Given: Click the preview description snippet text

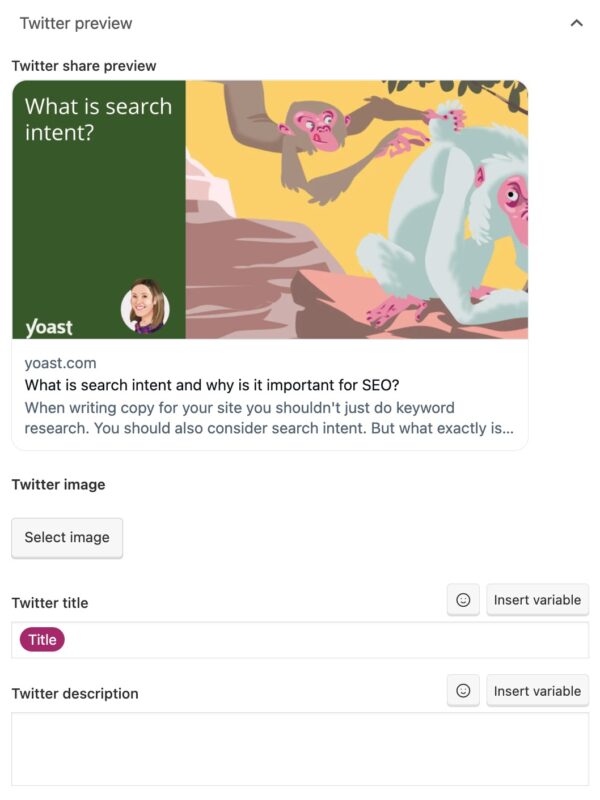Looking at the screenshot, I should pyautogui.click(x=270, y=417).
